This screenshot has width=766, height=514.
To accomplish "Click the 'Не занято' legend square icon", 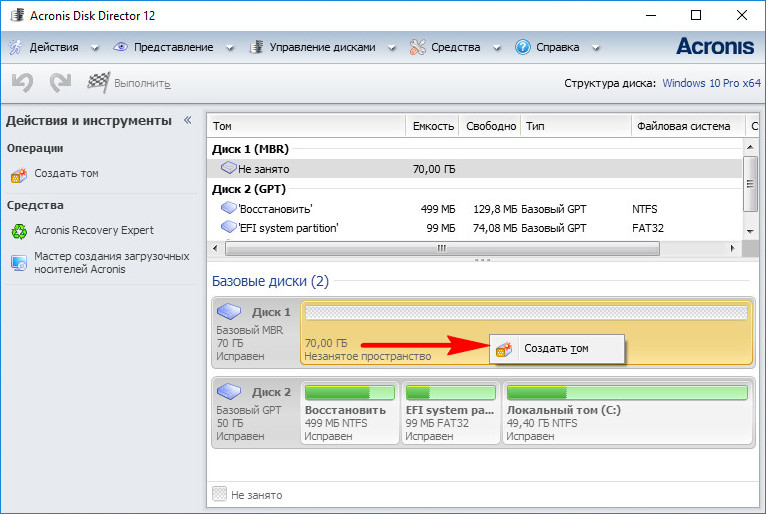I will (x=219, y=494).
